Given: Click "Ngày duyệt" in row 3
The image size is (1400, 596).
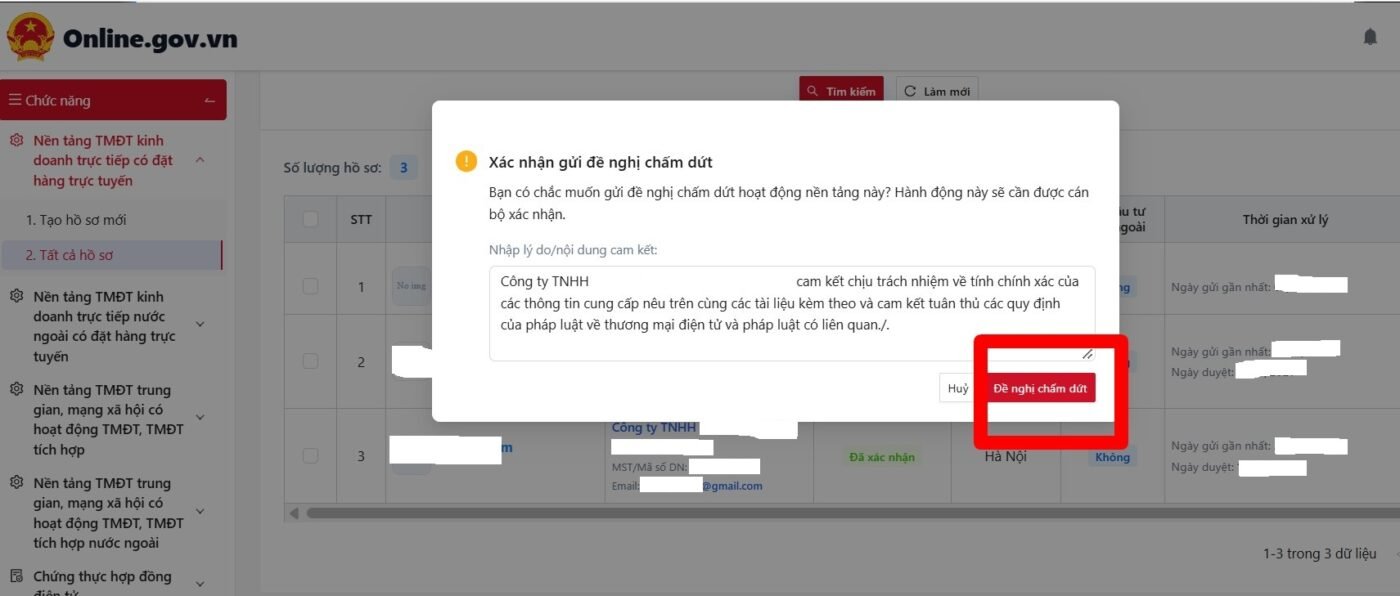Looking at the screenshot, I should click(x=1204, y=466).
